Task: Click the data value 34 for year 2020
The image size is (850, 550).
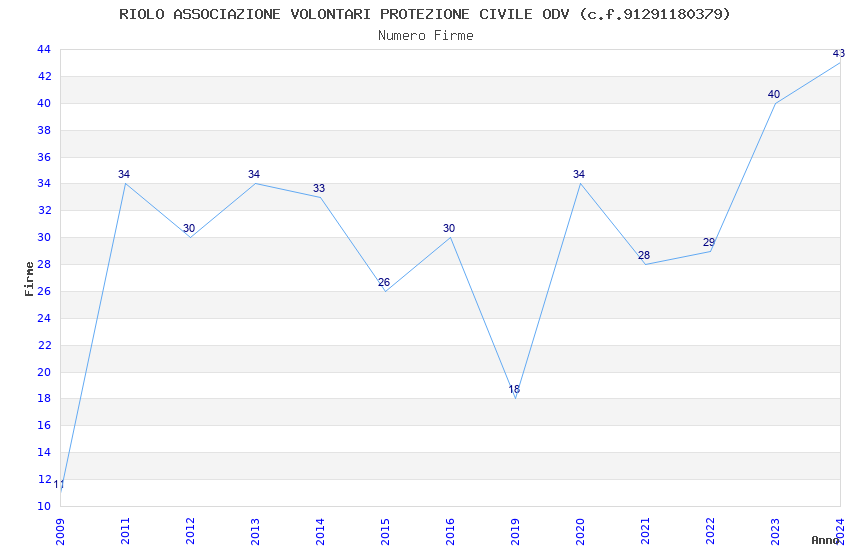Action: 579,174
